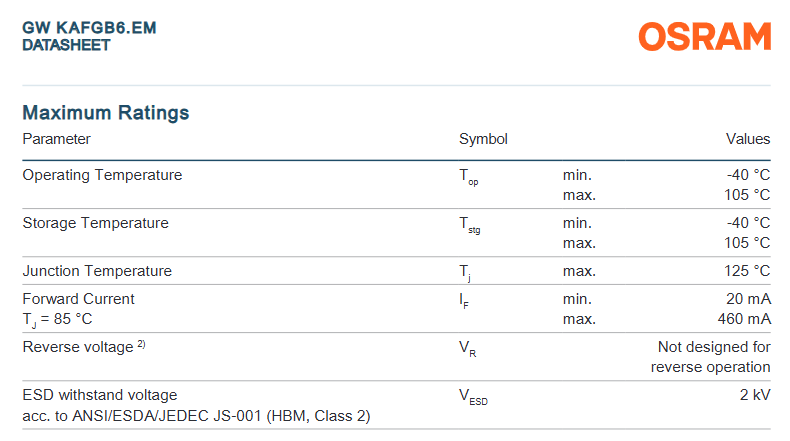This screenshot has width=790, height=441.
Task: Click the Maximum Ratings heading
Action: tap(106, 113)
